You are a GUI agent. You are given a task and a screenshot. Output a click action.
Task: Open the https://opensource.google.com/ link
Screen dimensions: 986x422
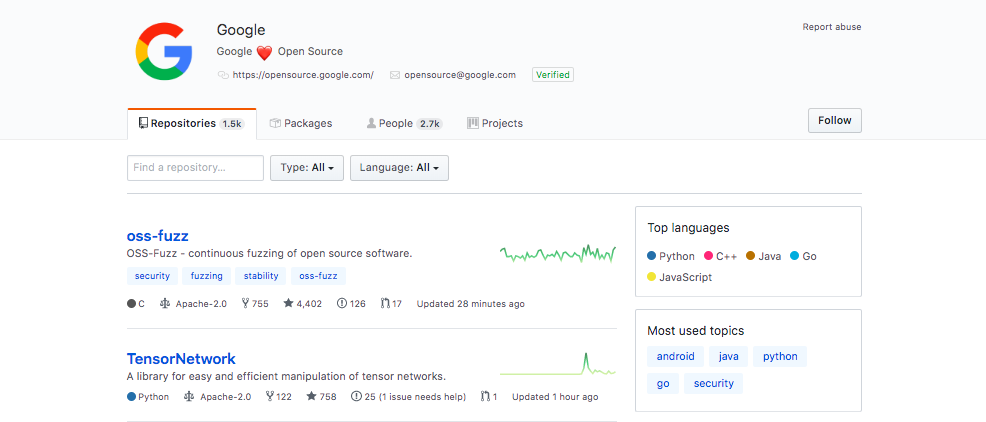(x=303, y=75)
